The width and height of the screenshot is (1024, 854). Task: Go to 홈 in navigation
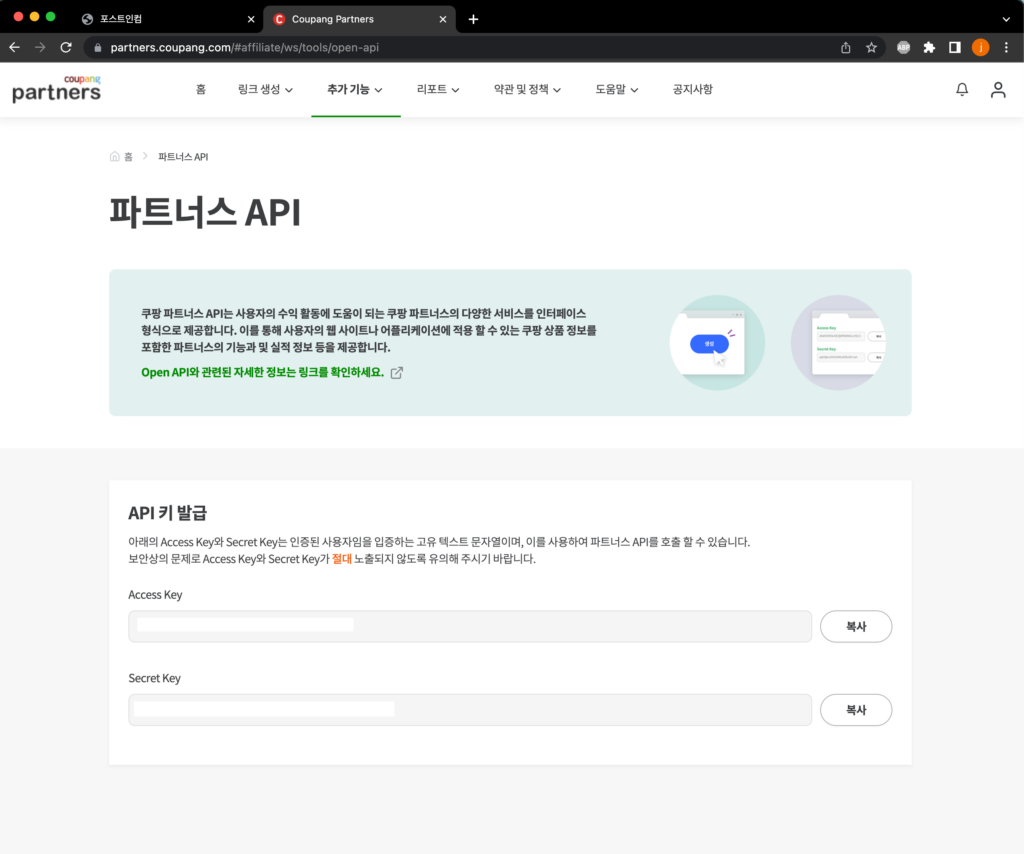tap(200, 89)
